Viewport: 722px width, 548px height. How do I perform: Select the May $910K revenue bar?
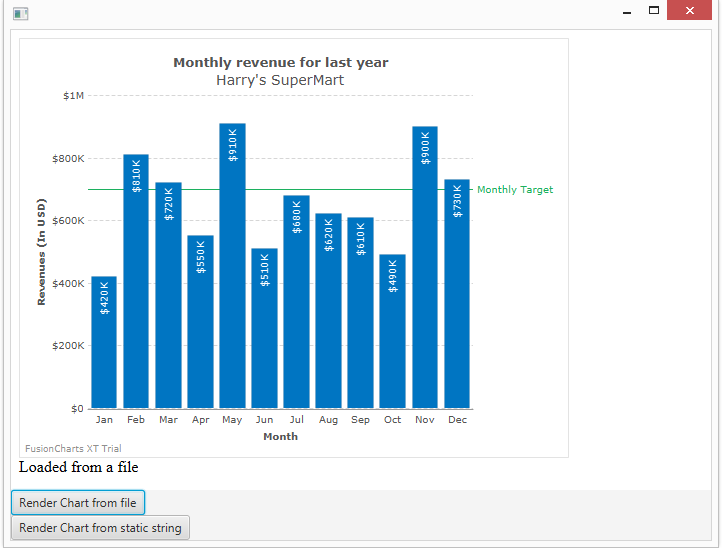coord(232,266)
